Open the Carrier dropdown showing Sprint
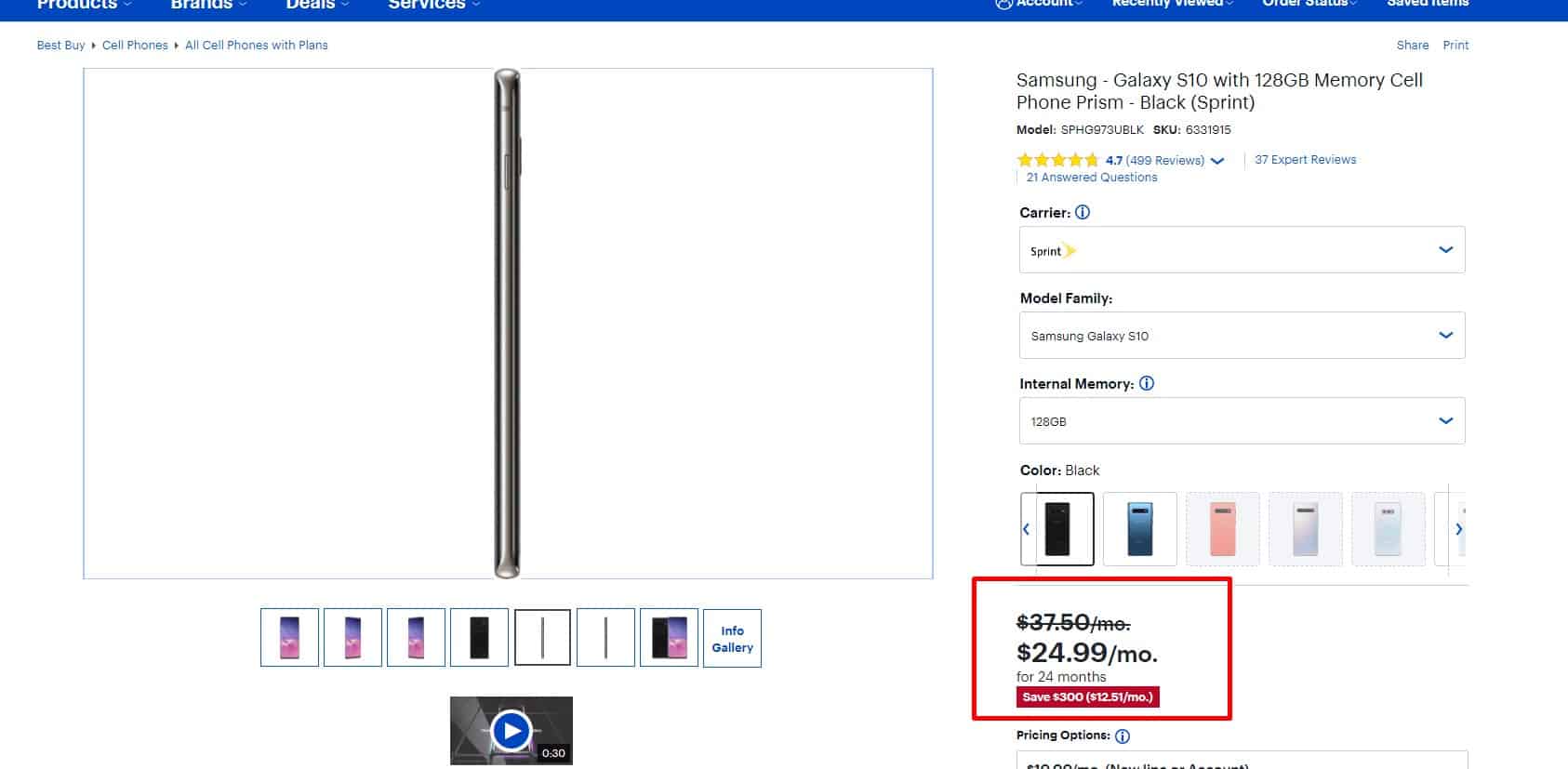1568x769 pixels. tap(1242, 250)
